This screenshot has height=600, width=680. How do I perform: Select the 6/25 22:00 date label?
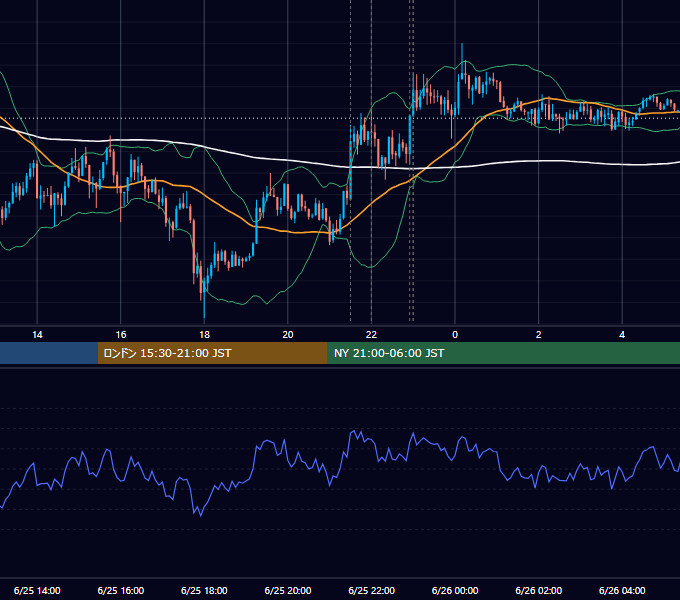click(x=372, y=590)
